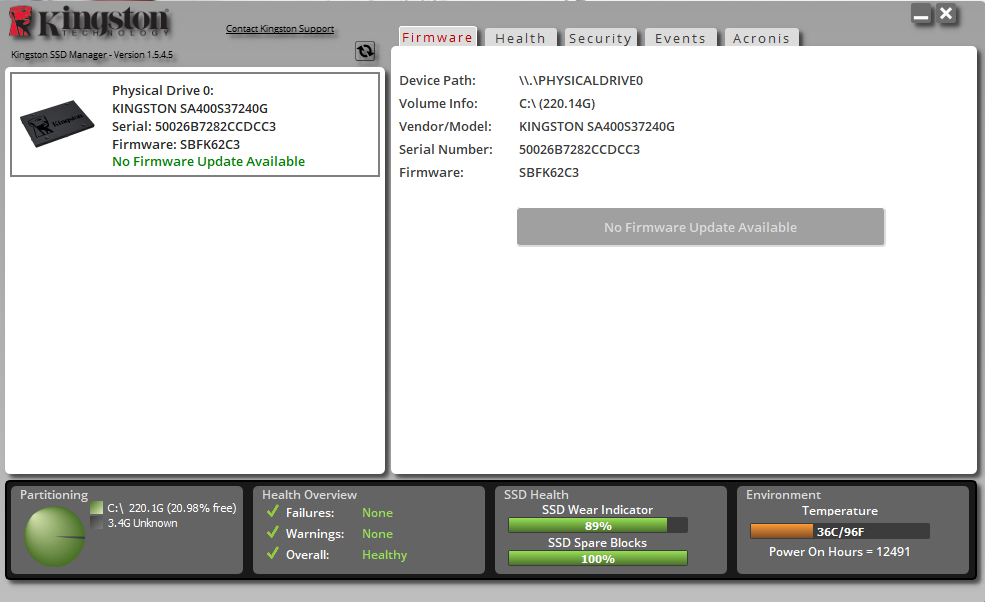985x602 pixels.
Task: Click the Warnings None status value
Action: 378,534
